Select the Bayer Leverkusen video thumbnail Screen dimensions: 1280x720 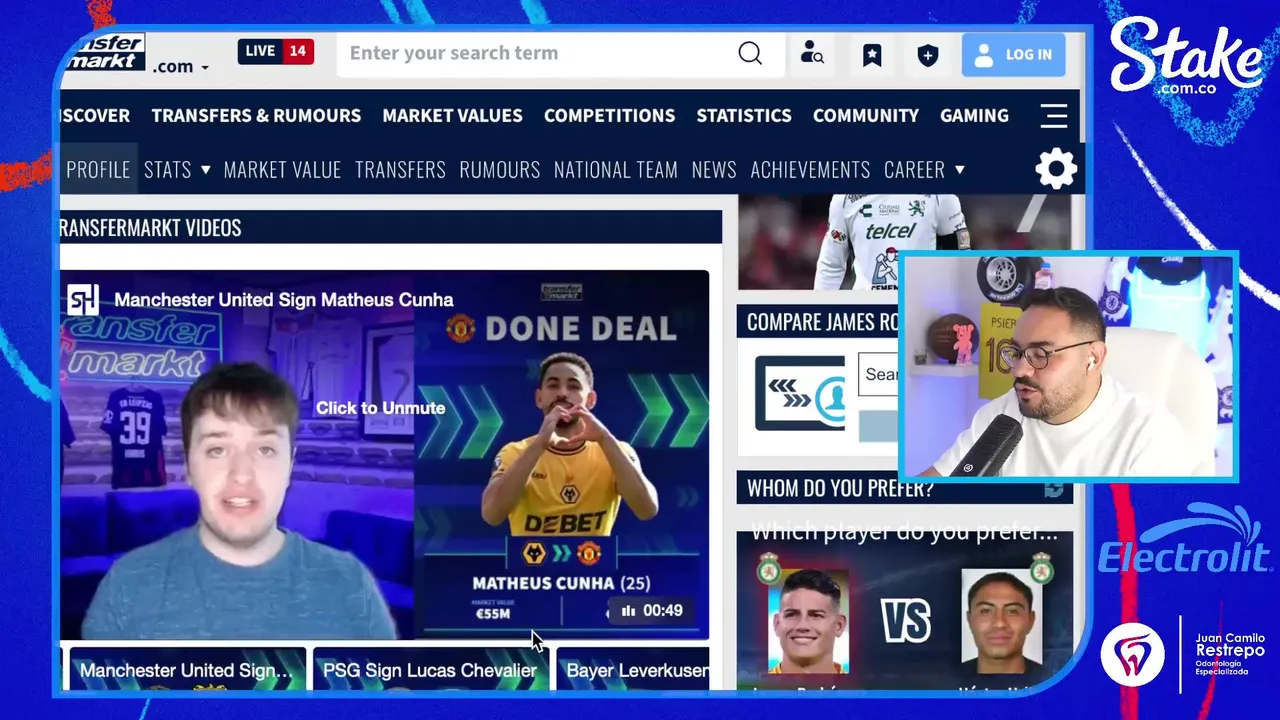click(x=633, y=670)
